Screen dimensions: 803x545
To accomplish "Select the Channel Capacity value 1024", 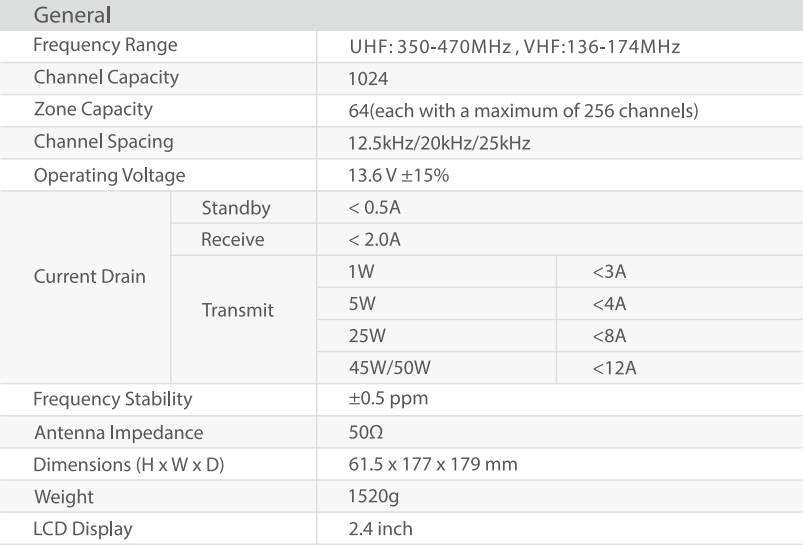I will point(367,79).
